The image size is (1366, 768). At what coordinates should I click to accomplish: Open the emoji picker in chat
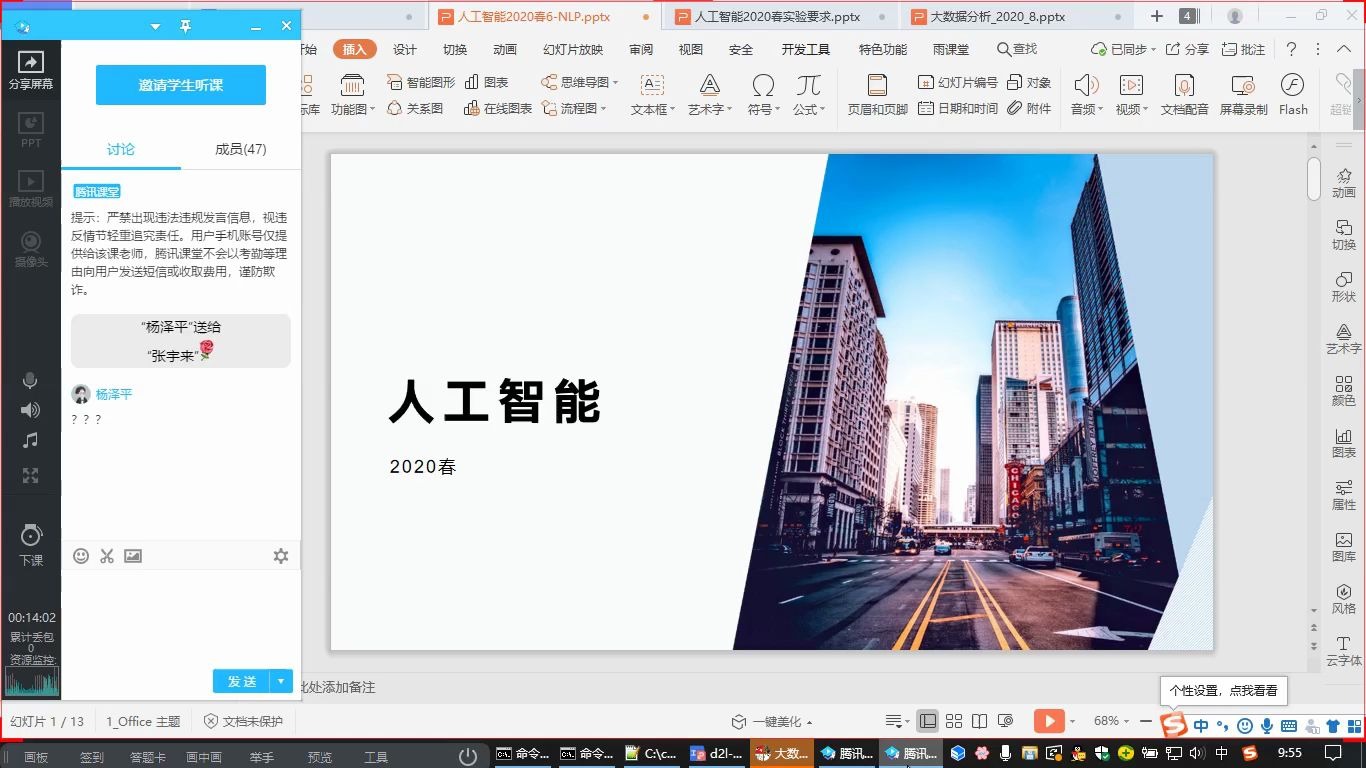81,556
